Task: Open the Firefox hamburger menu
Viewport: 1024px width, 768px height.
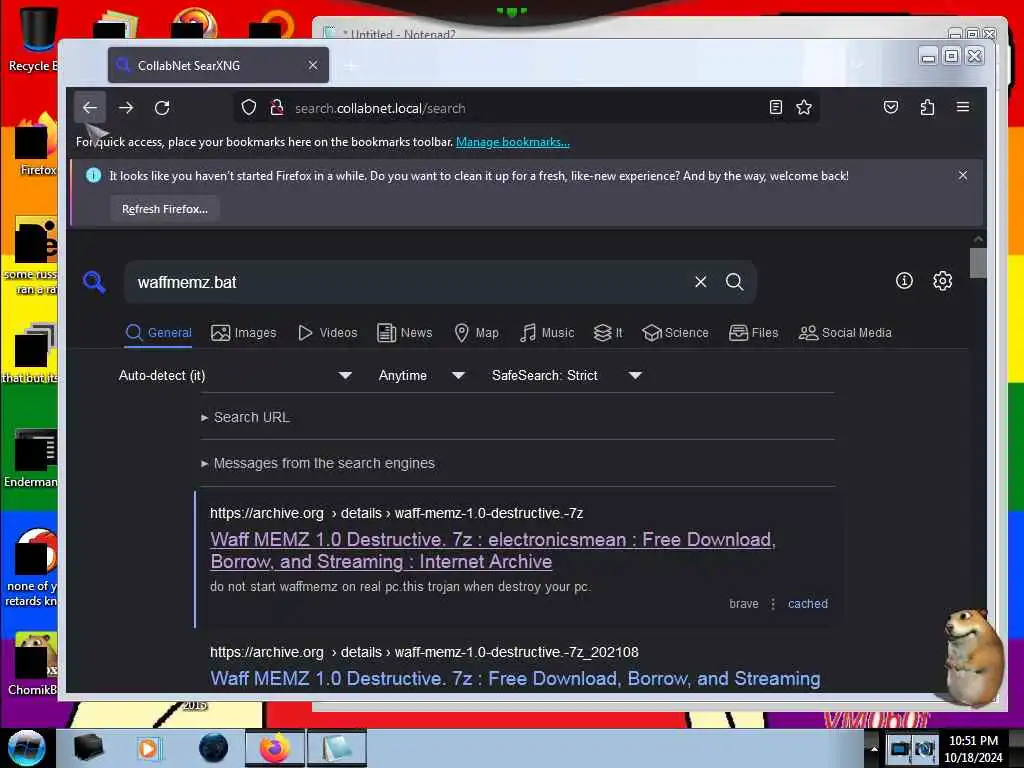Action: pos(963,107)
